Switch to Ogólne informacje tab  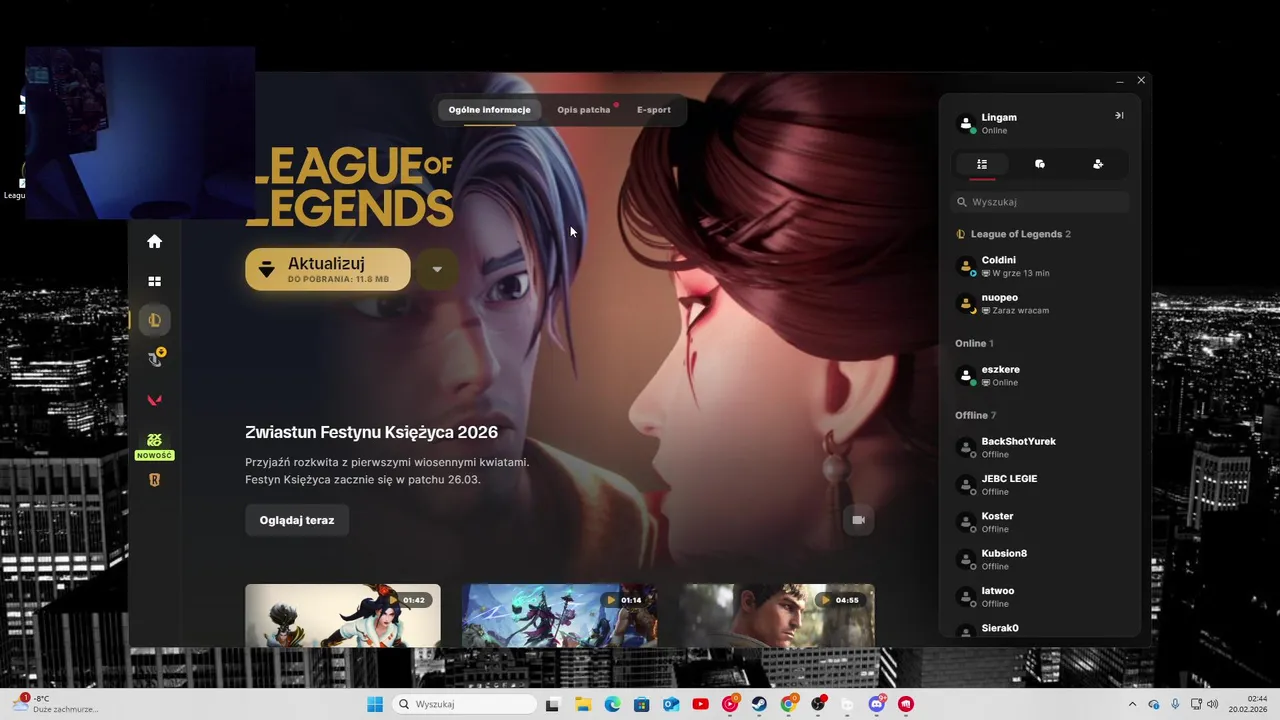pyautogui.click(x=489, y=110)
